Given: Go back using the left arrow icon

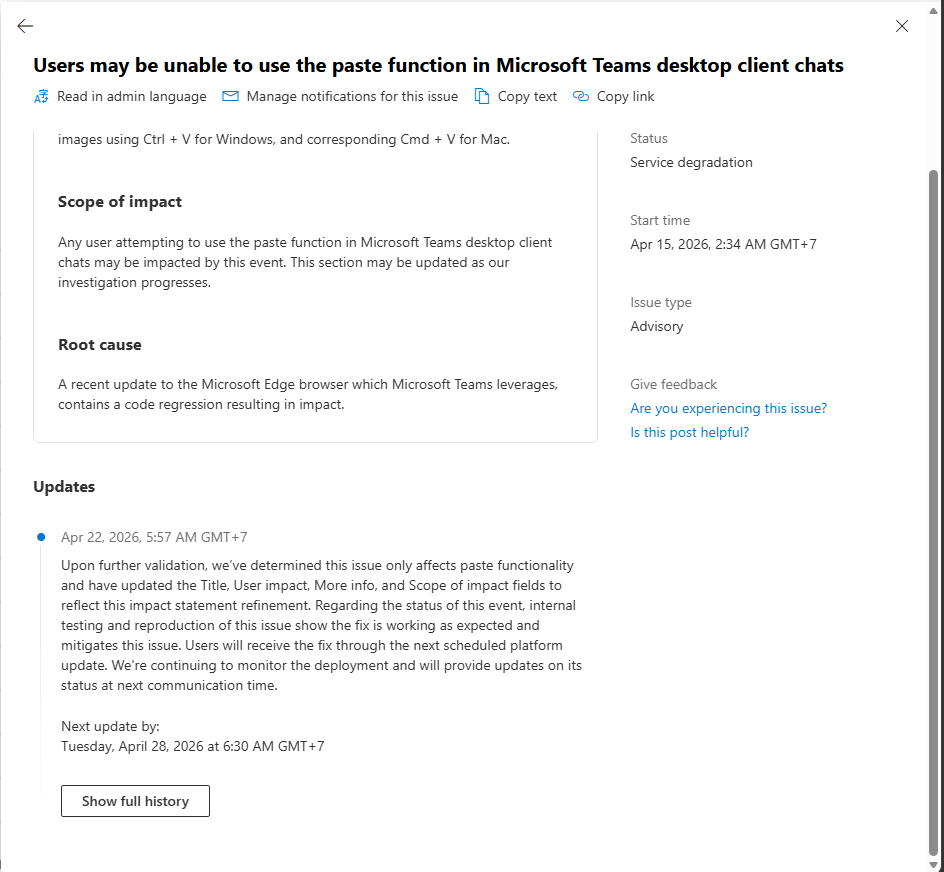Looking at the screenshot, I should click(x=25, y=26).
